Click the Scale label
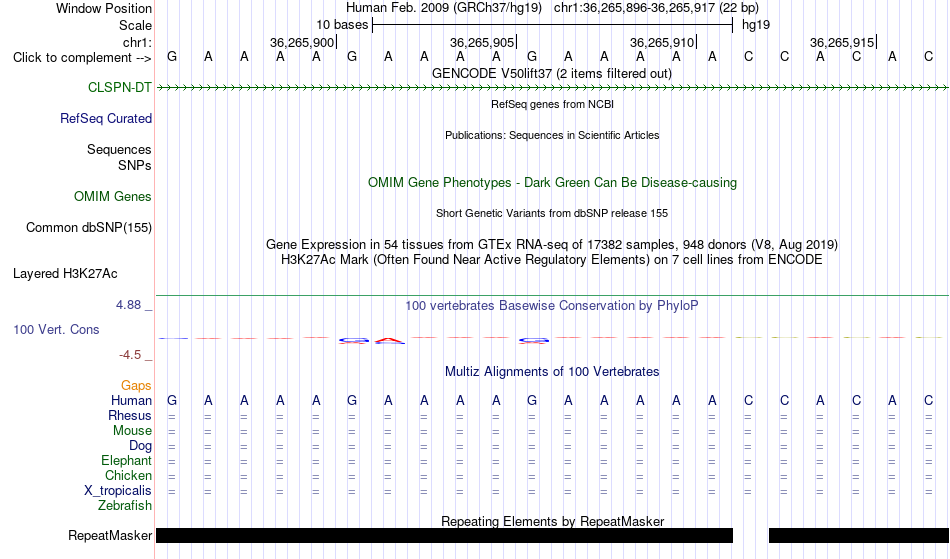950x559 pixels. [x=135, y=25]
